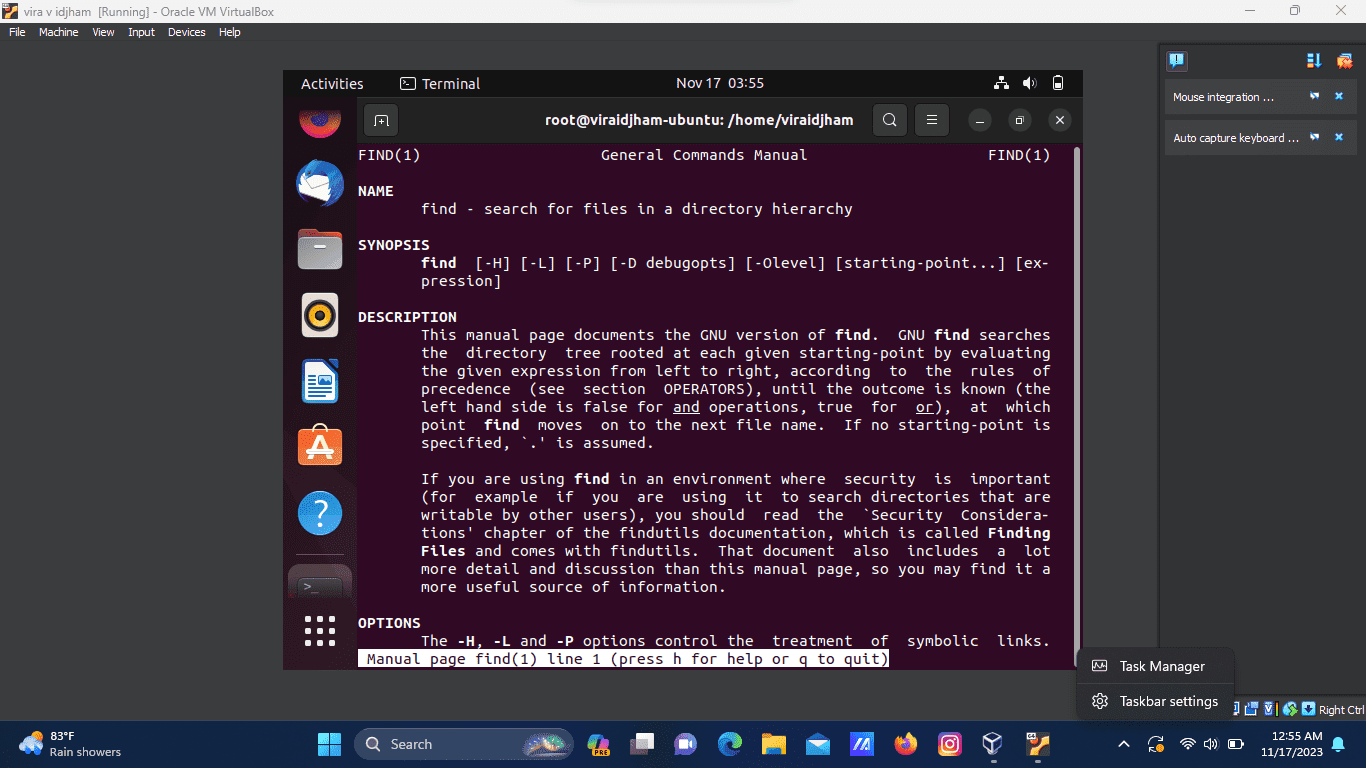Open VirtualBox Help menu
Image resolution: width=1366 pixels, height=768 pixels.
coord(229,32)
